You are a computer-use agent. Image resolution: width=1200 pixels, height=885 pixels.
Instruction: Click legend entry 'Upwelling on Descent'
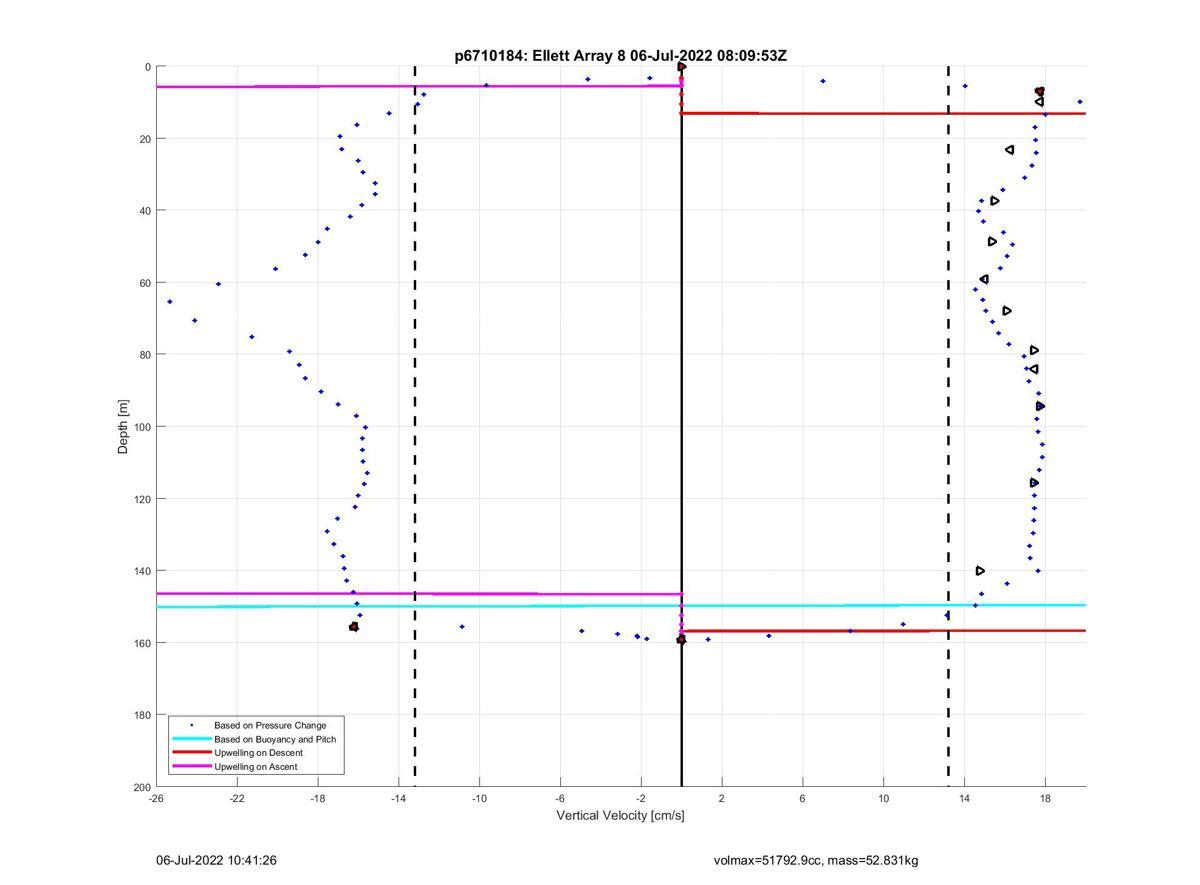(x=258, y=753)
